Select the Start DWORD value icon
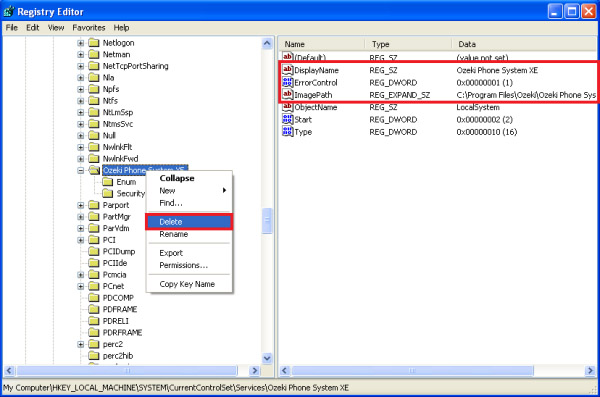Image resolution: width=600 pixels, height=397 pixels. pos(287,119)
